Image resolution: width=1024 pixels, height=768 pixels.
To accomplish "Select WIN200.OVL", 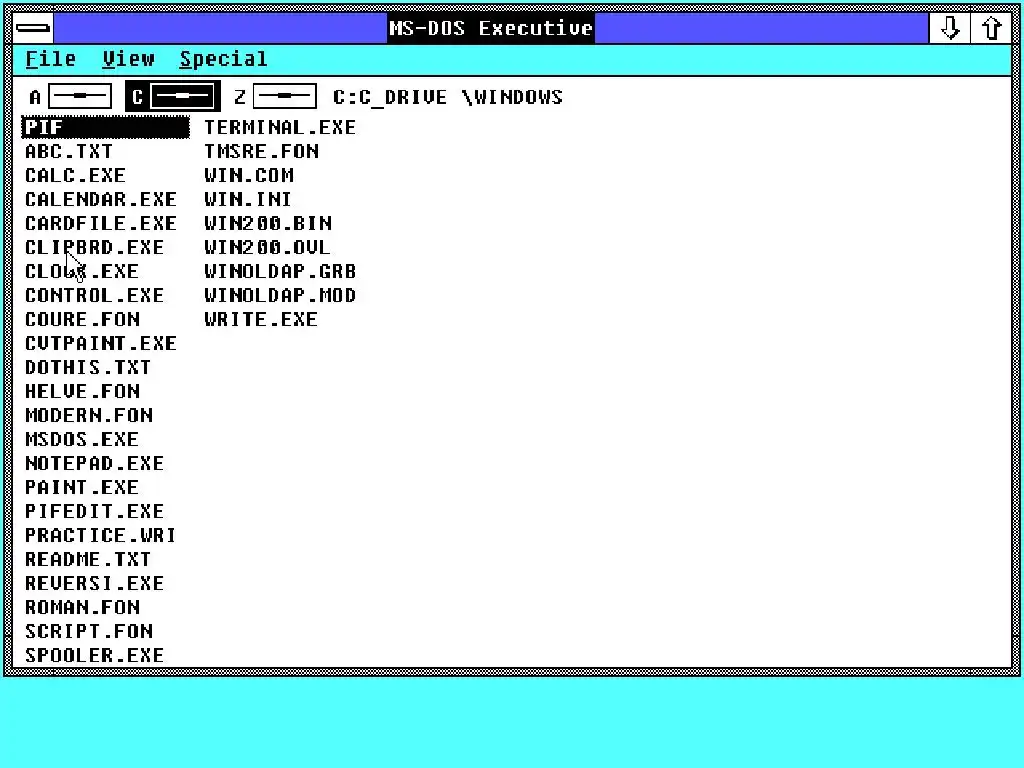I will pyautogui.click(x=267, y=248).
